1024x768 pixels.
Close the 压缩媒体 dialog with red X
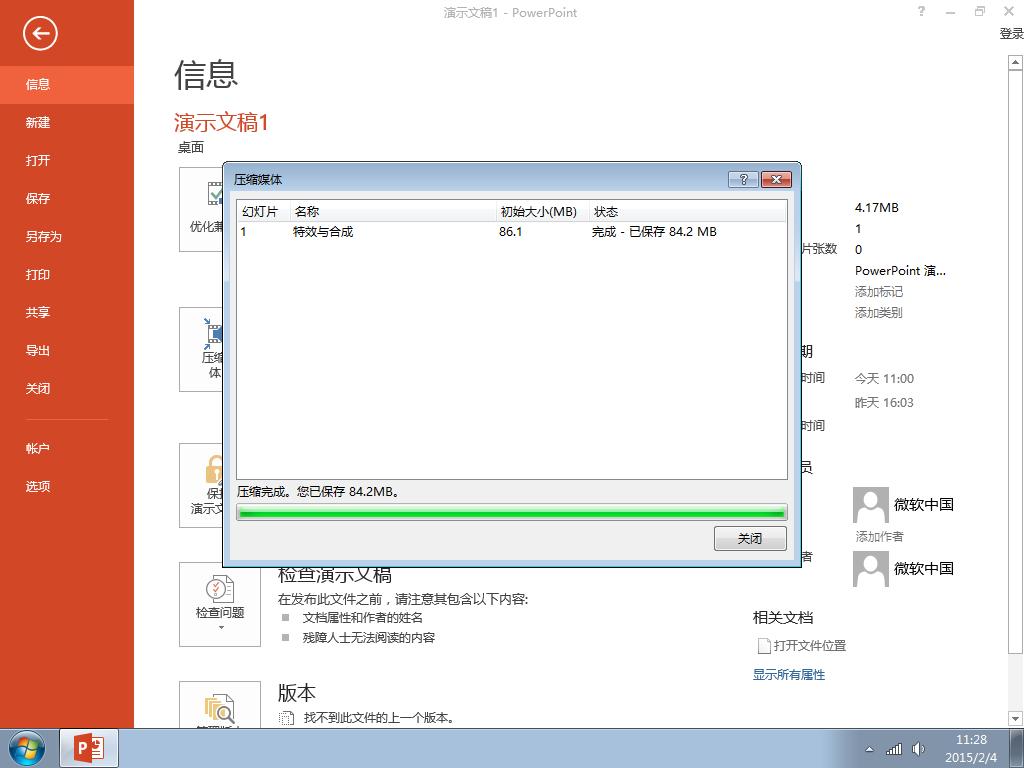[x=776, y=180]
